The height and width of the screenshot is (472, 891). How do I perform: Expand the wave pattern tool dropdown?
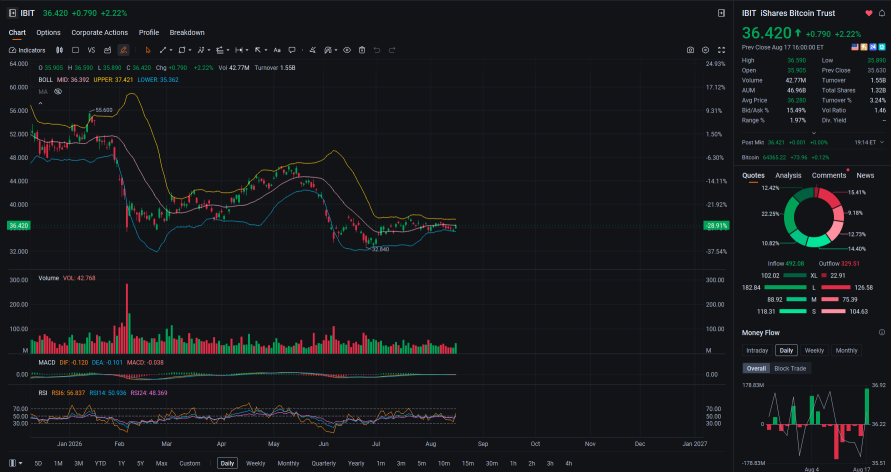click(209, 50)
